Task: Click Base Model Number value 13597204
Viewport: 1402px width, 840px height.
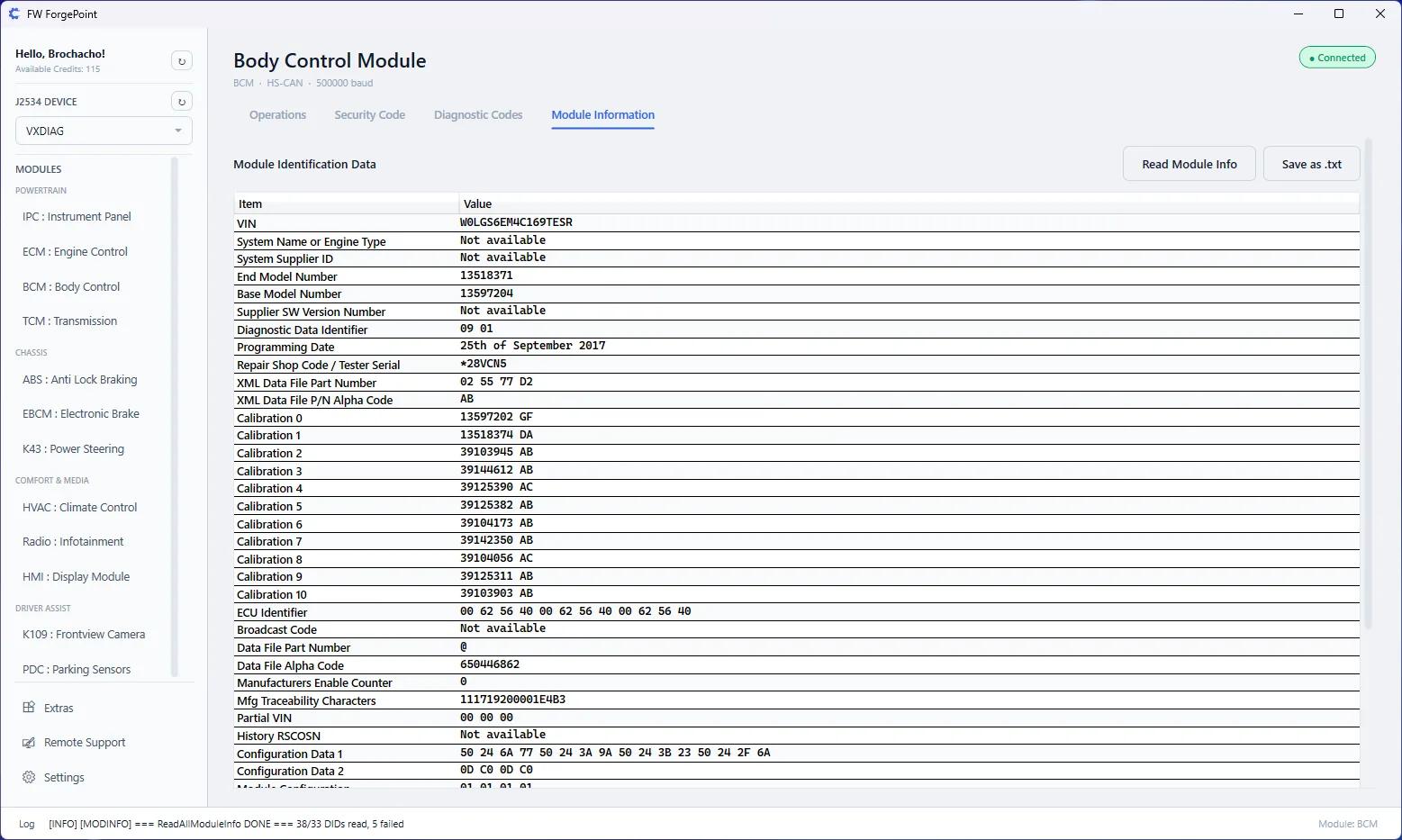Action: (486, 294)
